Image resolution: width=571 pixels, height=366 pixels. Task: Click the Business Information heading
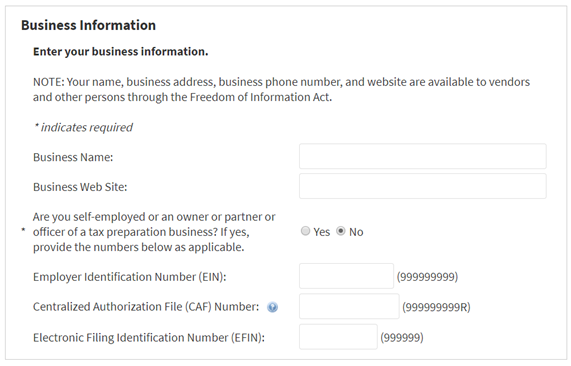tap(88, 25)
